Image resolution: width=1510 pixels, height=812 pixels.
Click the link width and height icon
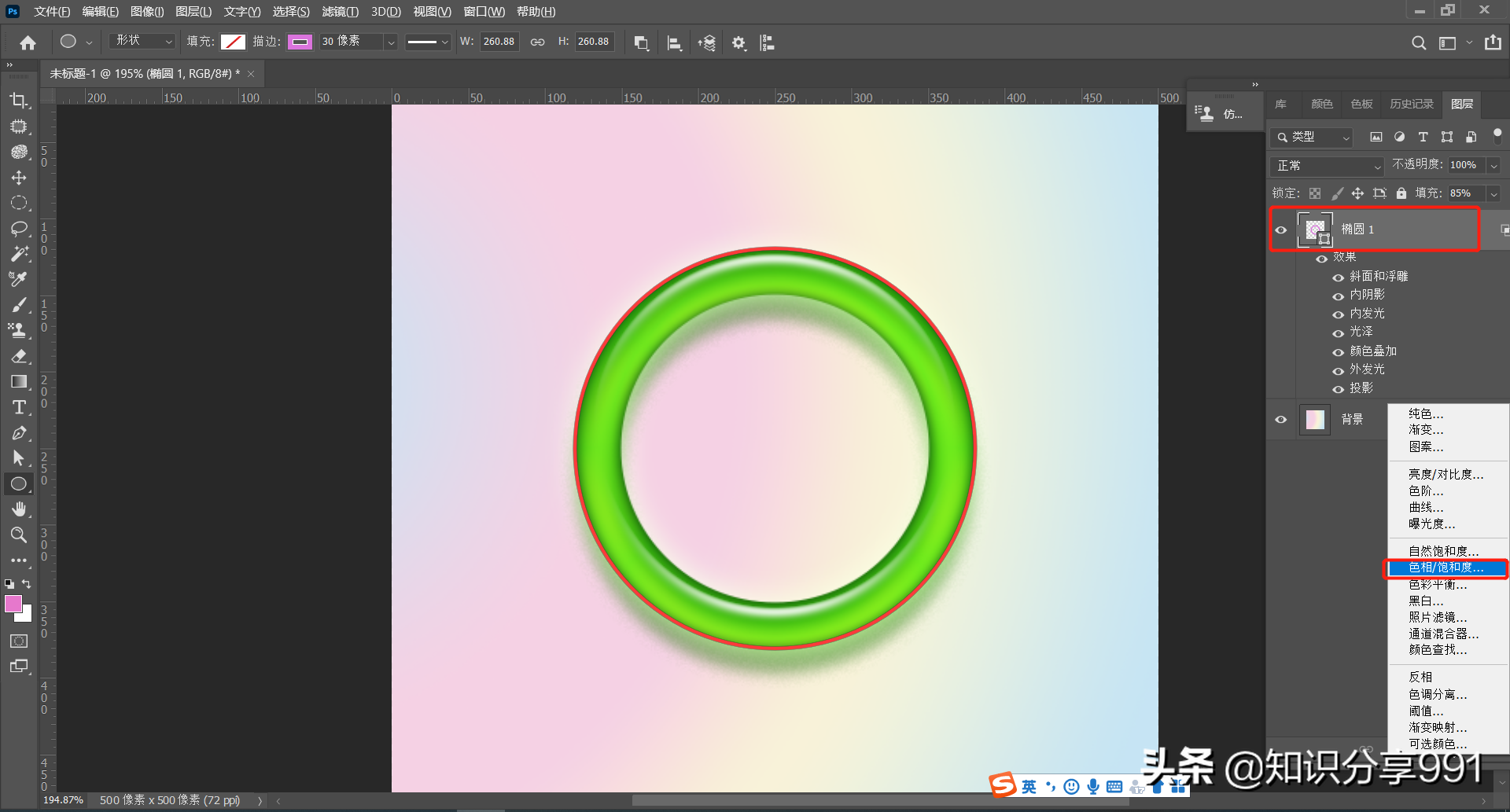pos(537,42)
